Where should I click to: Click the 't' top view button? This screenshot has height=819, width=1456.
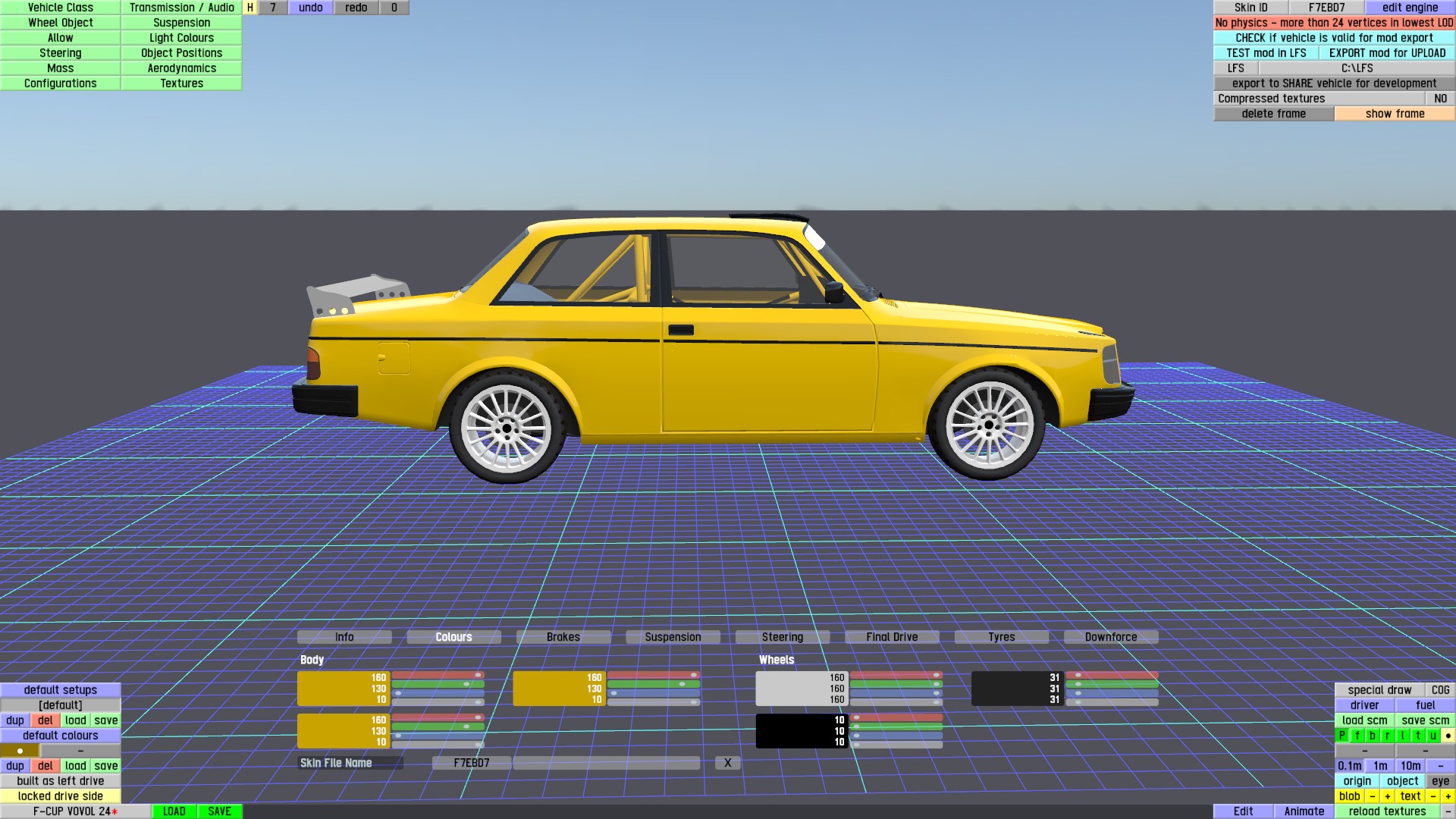(1418, 736)
